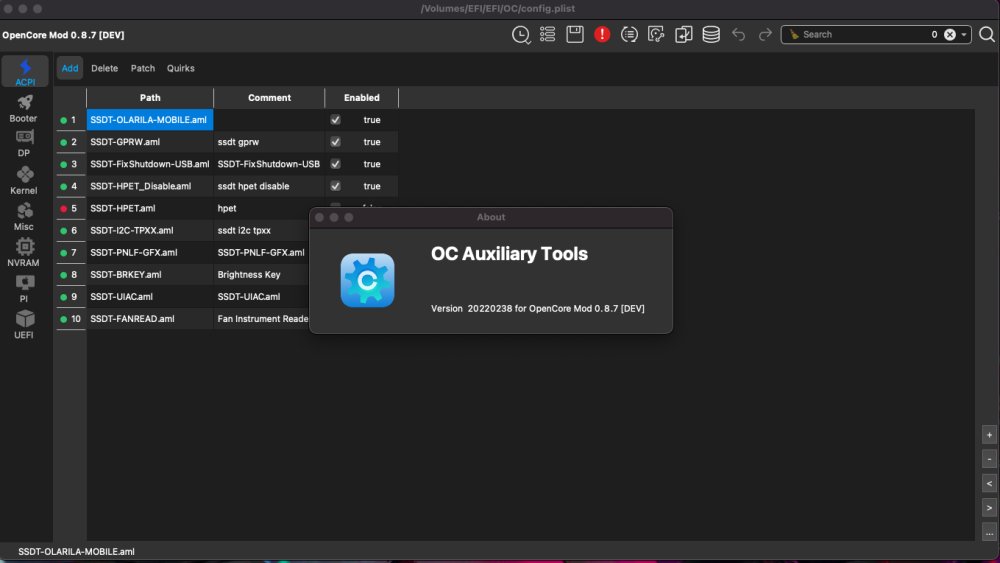Redo the last change
Screen dimensions: 1000x563
pos(765,34)
